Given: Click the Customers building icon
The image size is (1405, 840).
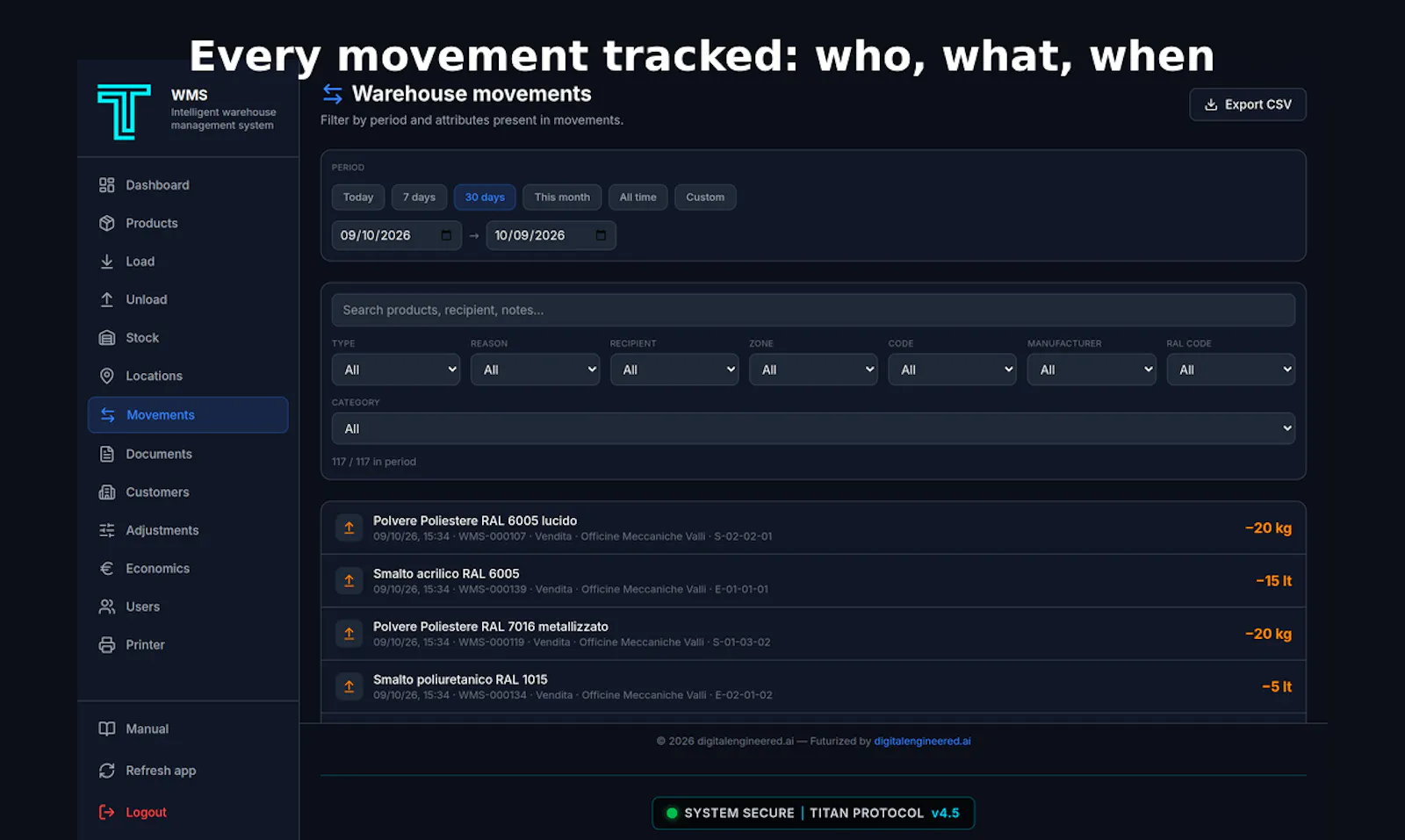Looking at the screenshot, I should click(x=107, y=492).
